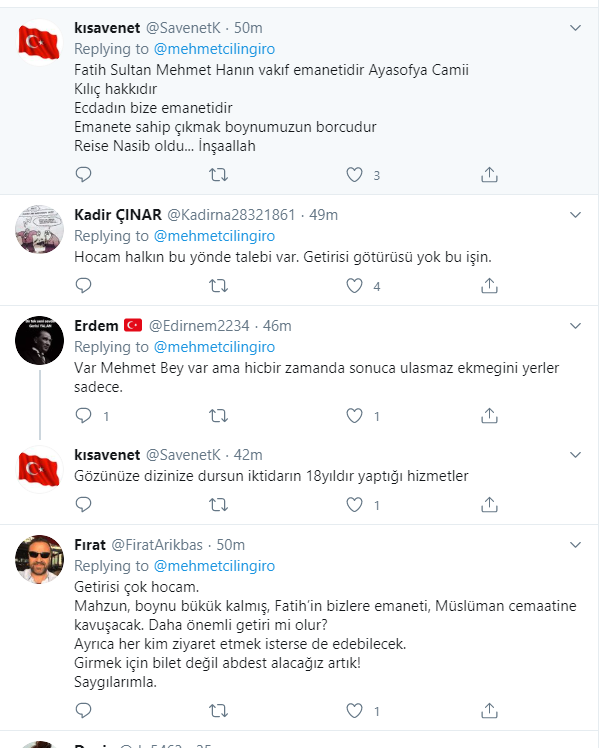Like Kadir ÇINAR's tweet with 4 likes

pos(353,286)
